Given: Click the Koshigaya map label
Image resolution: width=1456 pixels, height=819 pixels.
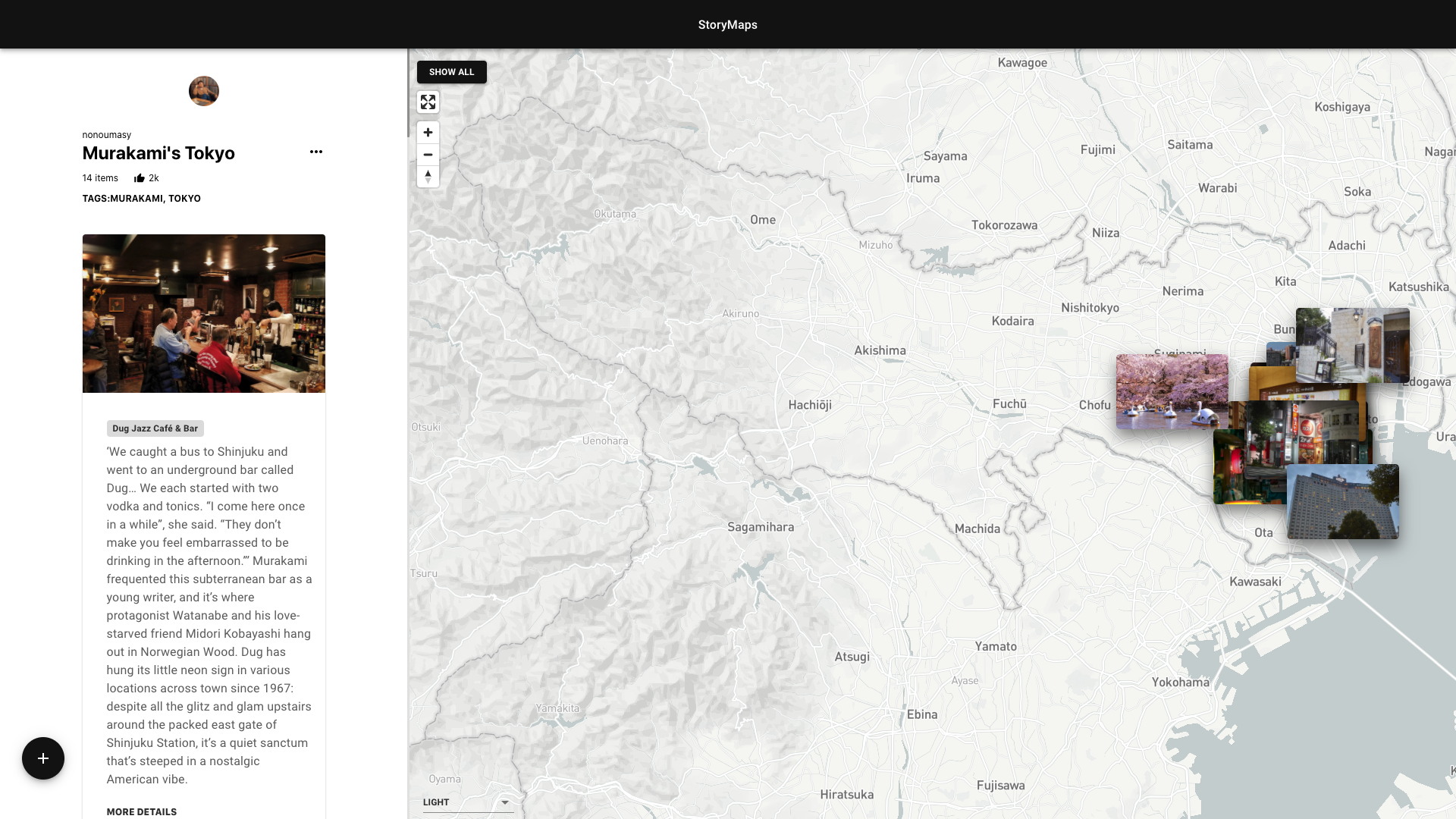Looking at the screenshot, I should click(x=1342, y=107).
